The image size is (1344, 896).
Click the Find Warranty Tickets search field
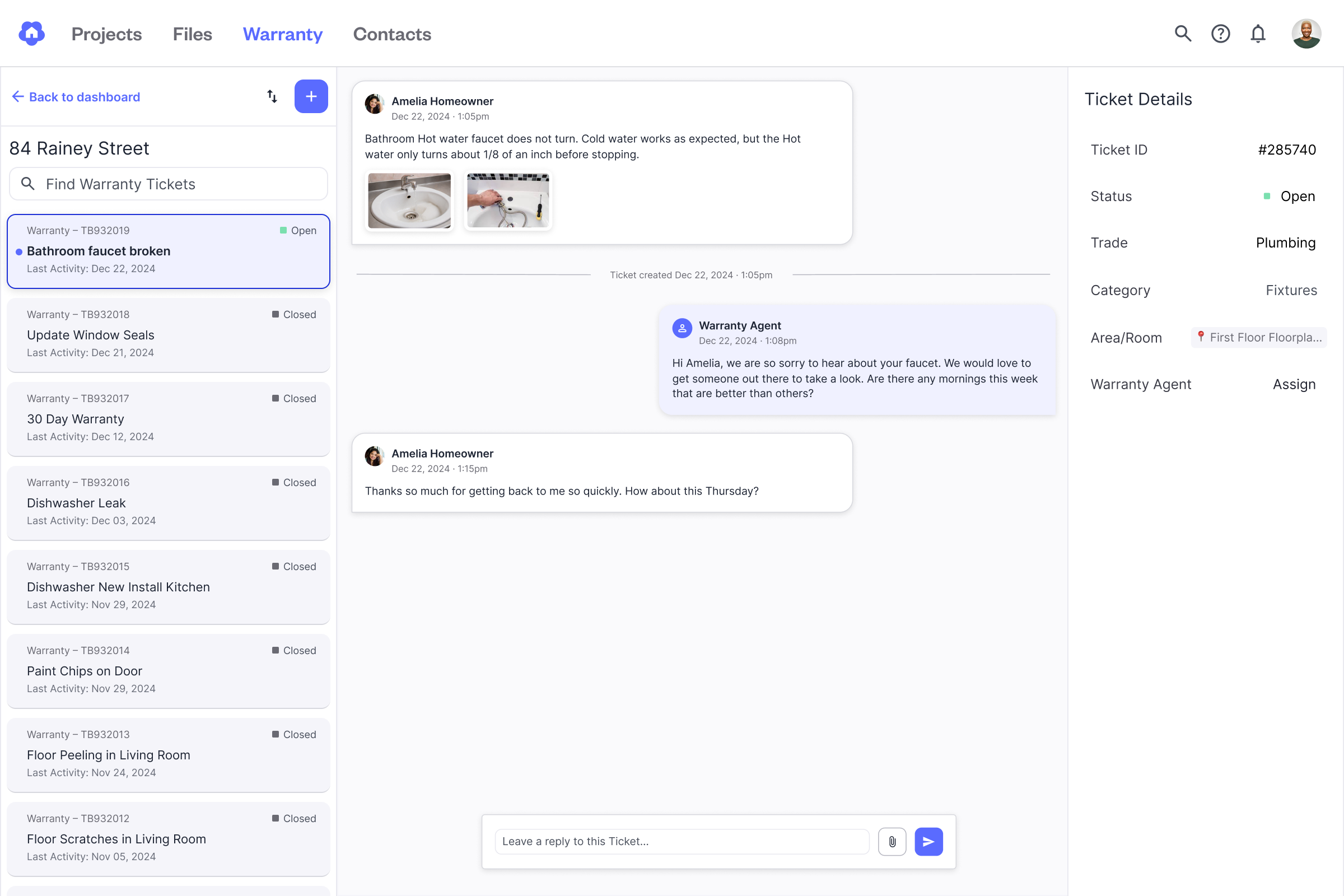tap(169, 184)
